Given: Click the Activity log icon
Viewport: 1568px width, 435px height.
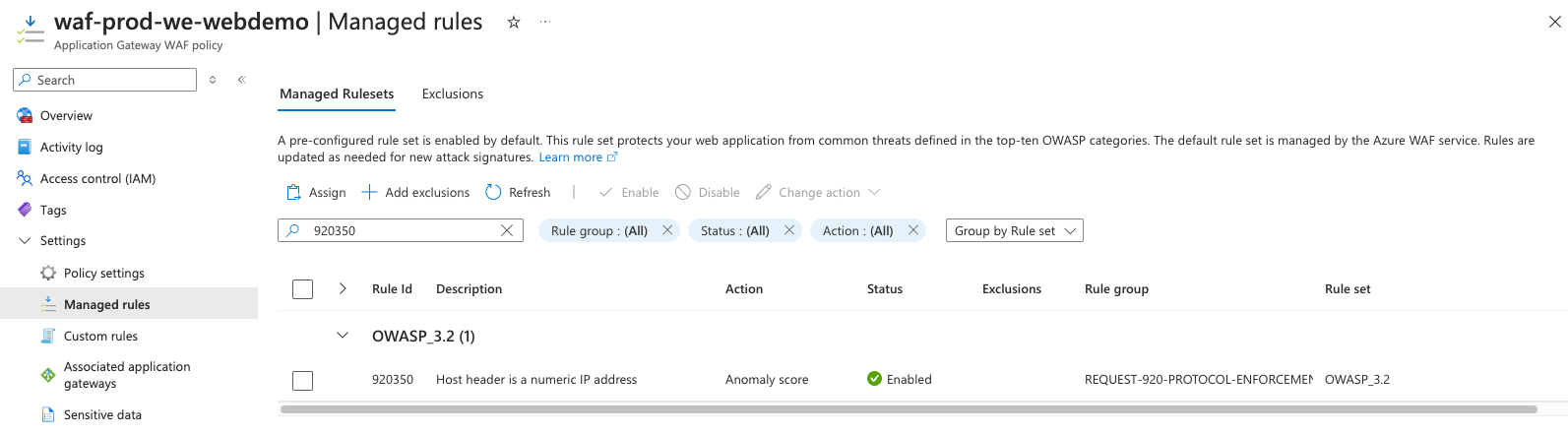Looking at the screenshot, I should click(25, 147).
